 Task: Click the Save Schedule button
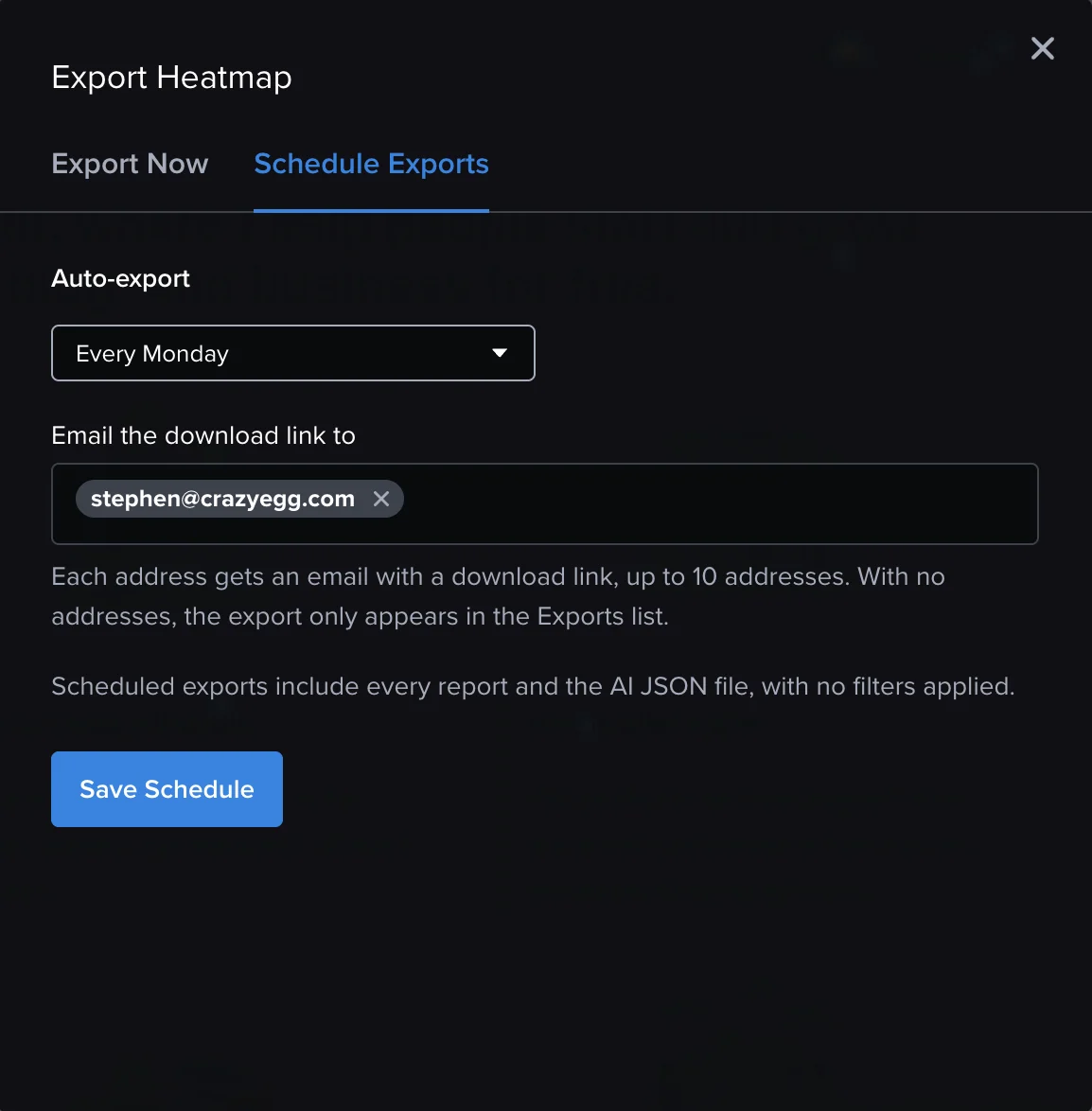click(x=167, y=789)
